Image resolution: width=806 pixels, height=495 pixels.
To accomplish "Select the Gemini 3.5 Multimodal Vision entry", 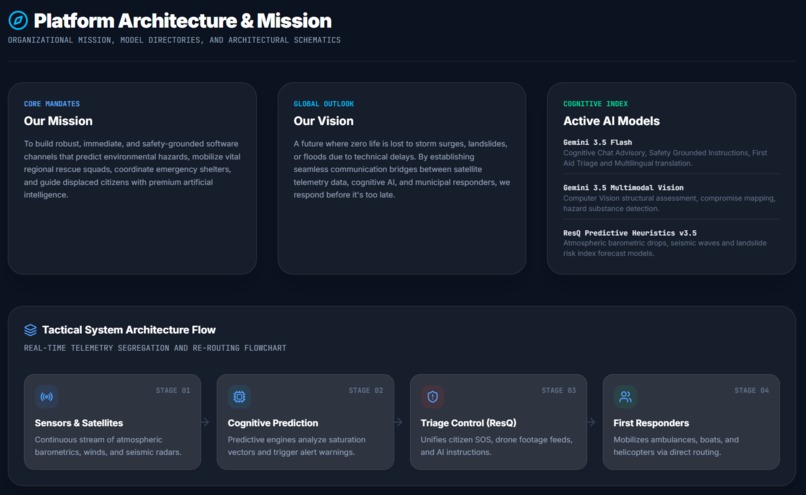I will pos(671,198).
